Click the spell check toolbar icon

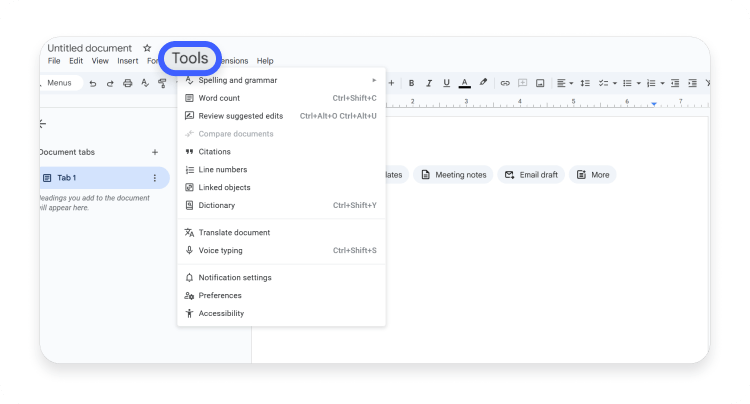[x=145, y=83]
